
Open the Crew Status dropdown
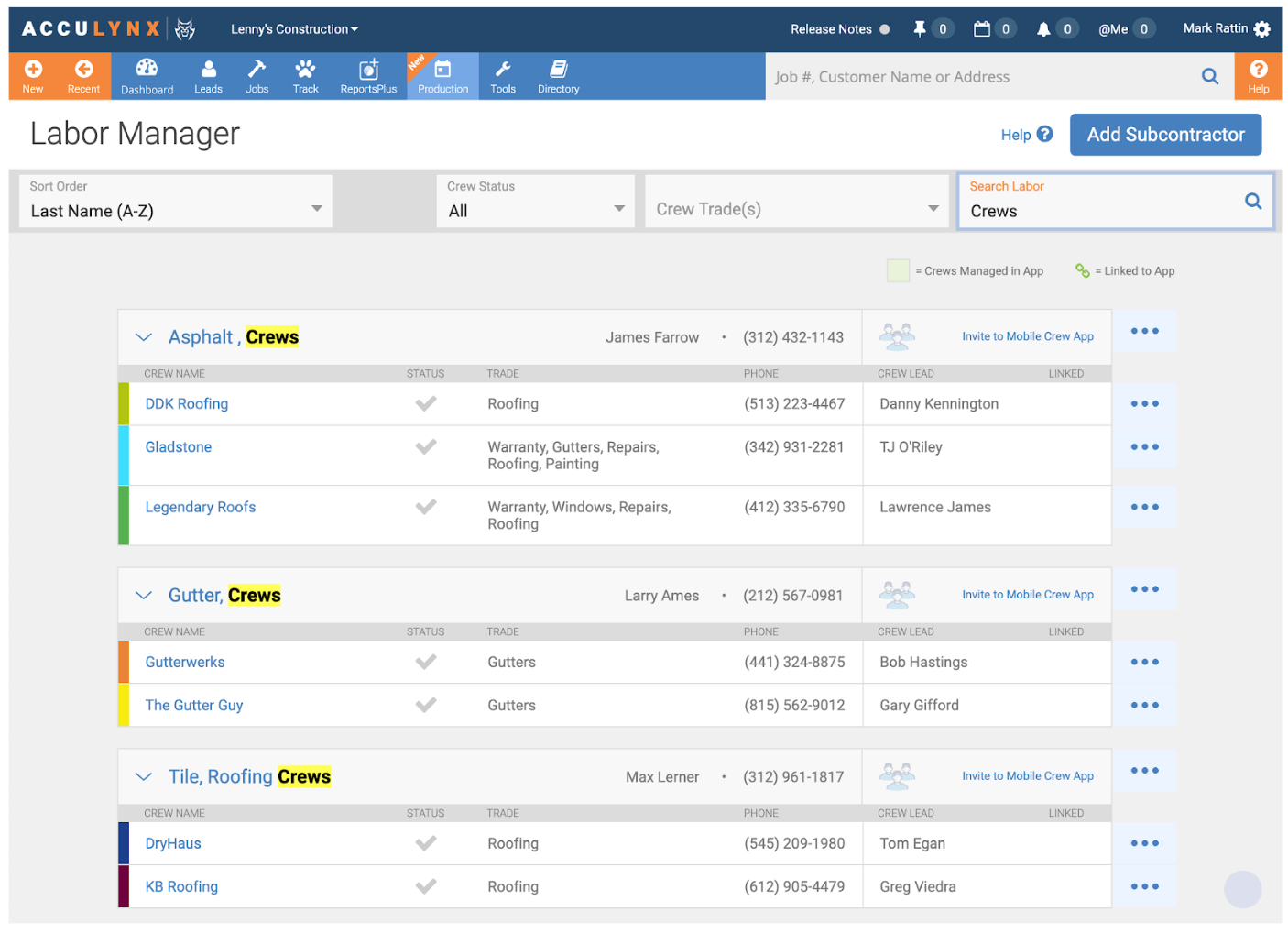click(536, 202)
